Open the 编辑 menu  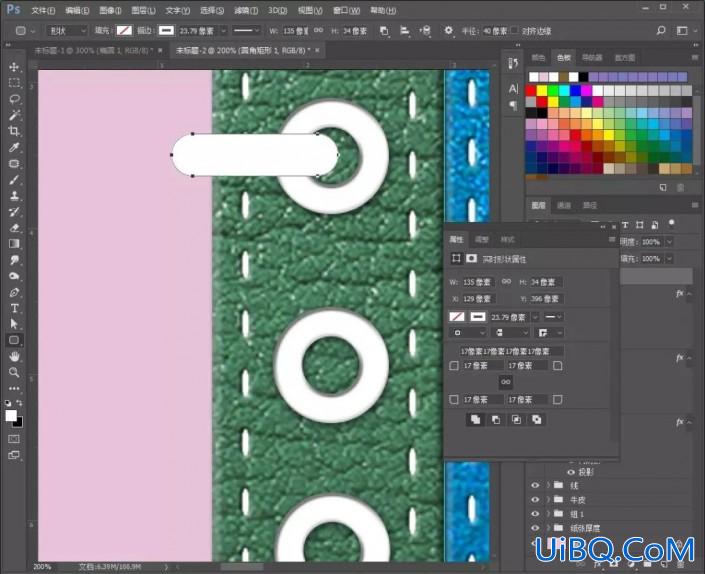point(77,10)
